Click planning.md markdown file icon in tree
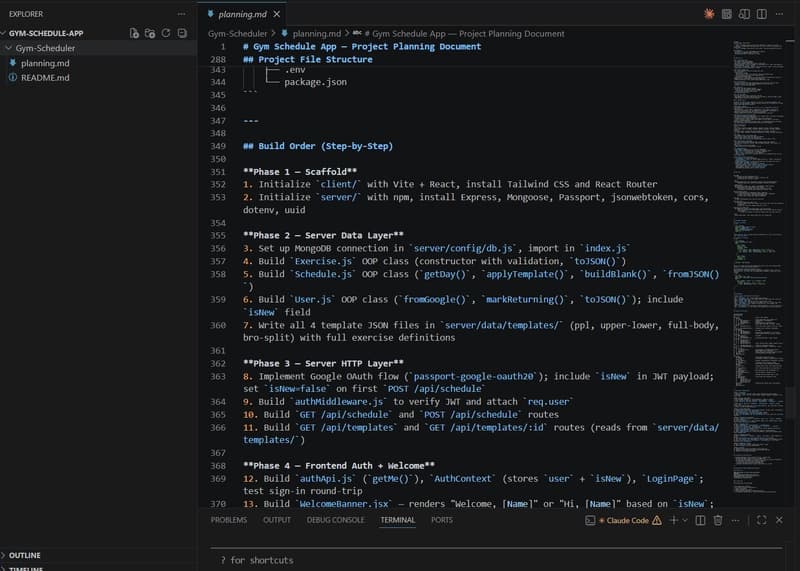This screenshot has width=800, height=571. click(x=13, y=63)
